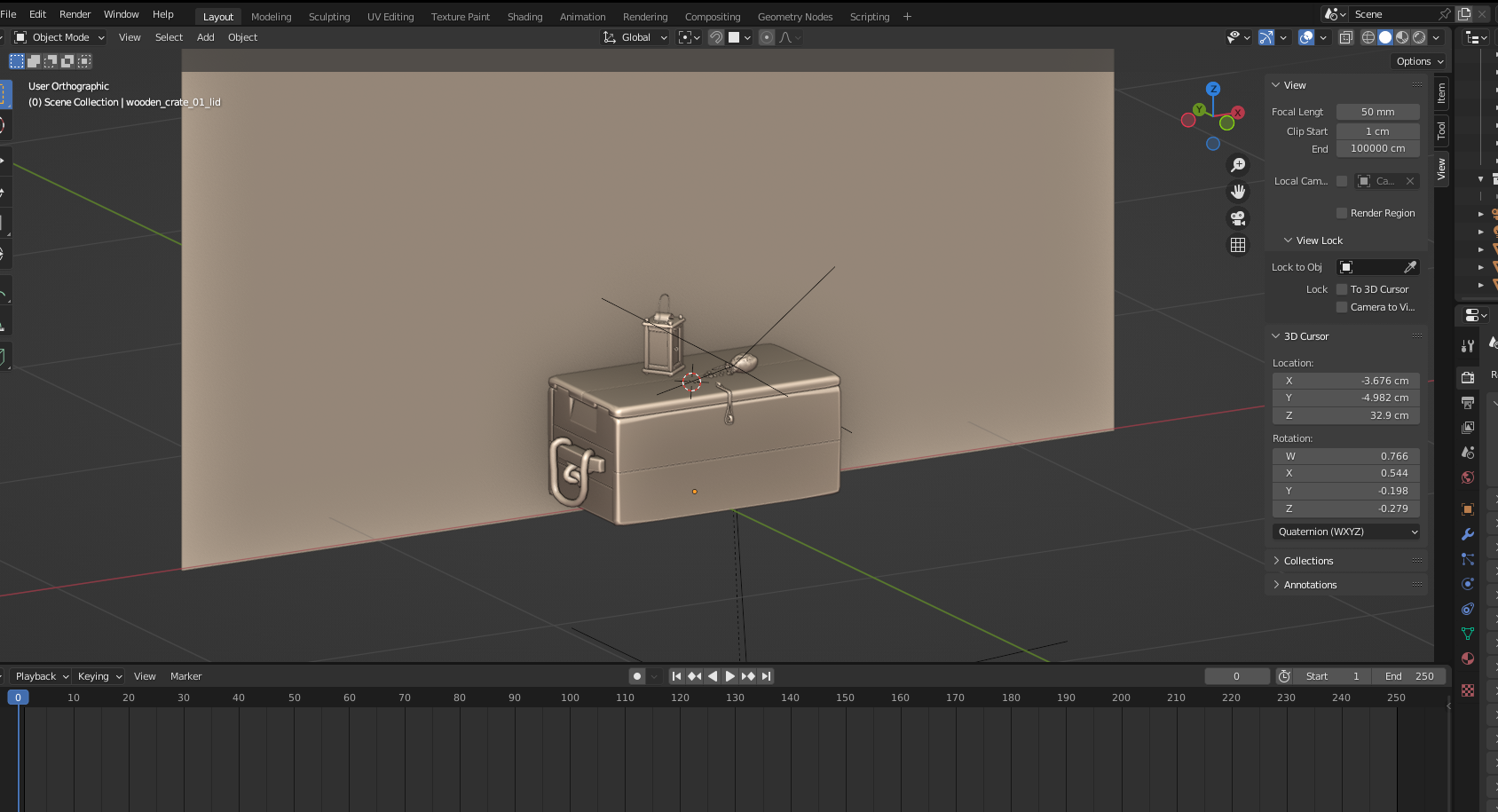
Task: Jump to the timeline end frame
Action: [767, 676]
